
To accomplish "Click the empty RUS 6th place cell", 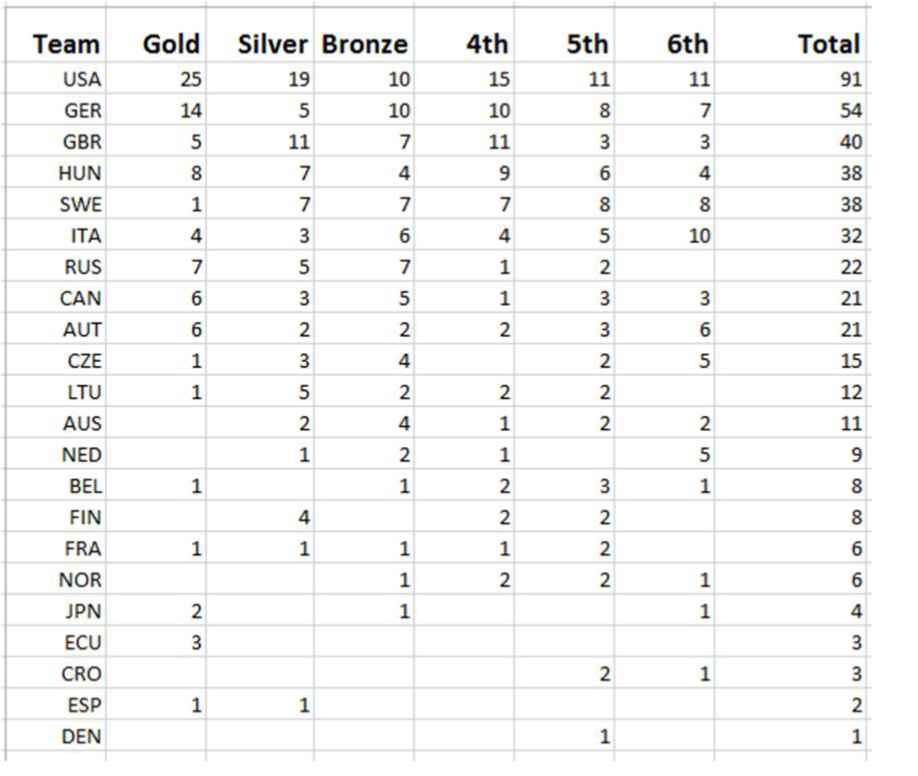I will coord(664,266).
